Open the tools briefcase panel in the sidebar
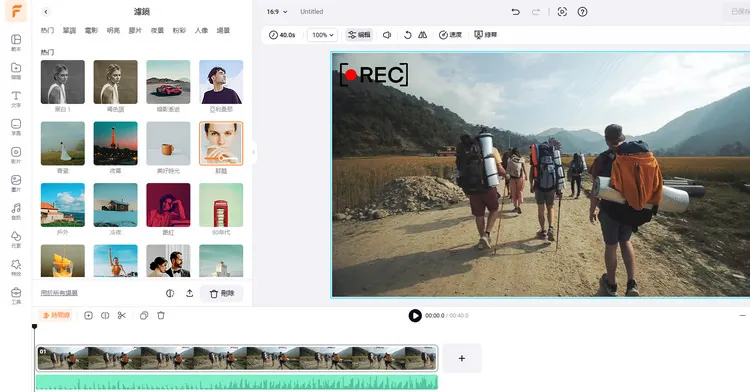 tap(16, 296)
